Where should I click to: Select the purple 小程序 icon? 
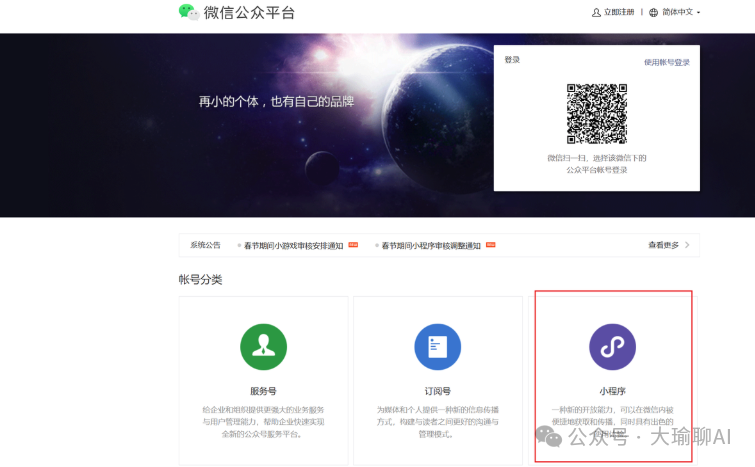(x=612, y=347)
